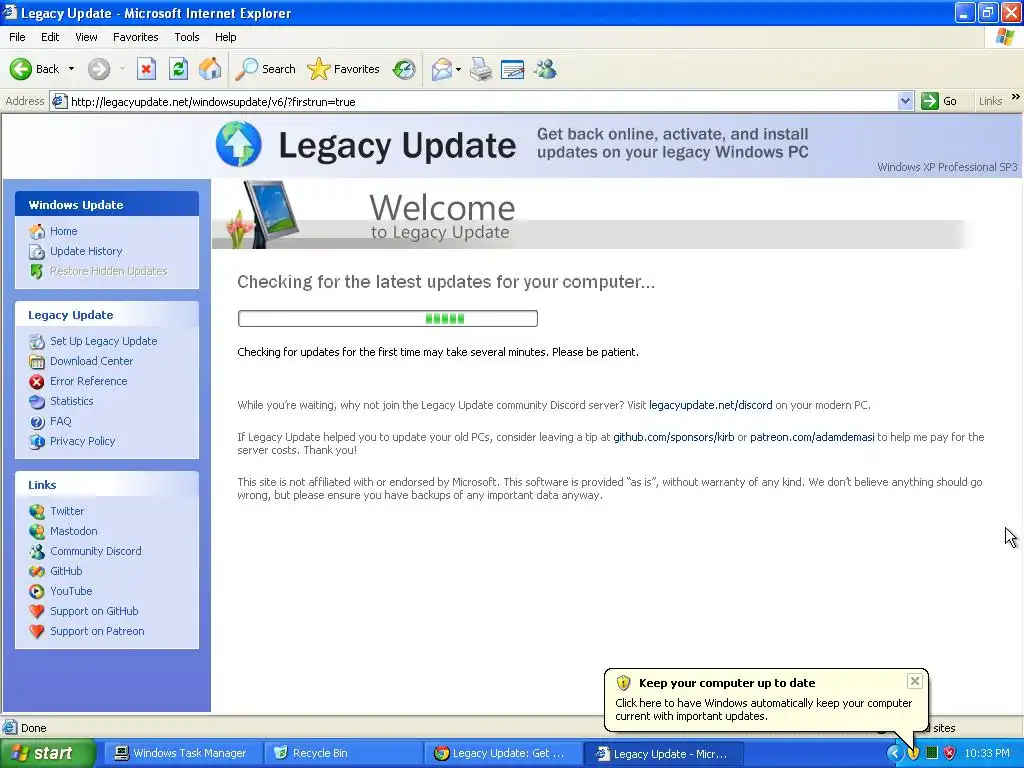The image size is (1024, 768).
Task: Open the GitHub link in Links panel
Action: tap(66, 571)
